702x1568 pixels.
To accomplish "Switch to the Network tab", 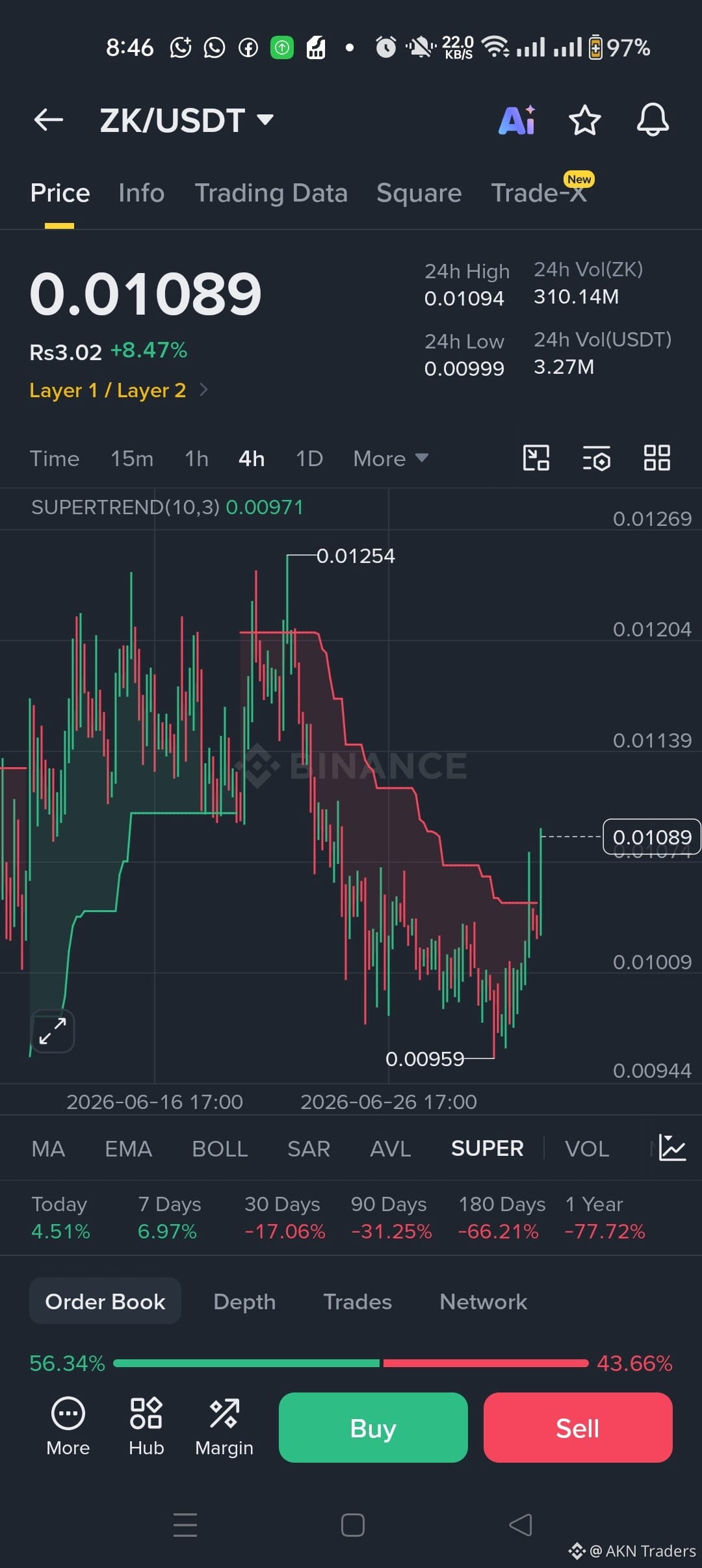I will (483, 1301).
